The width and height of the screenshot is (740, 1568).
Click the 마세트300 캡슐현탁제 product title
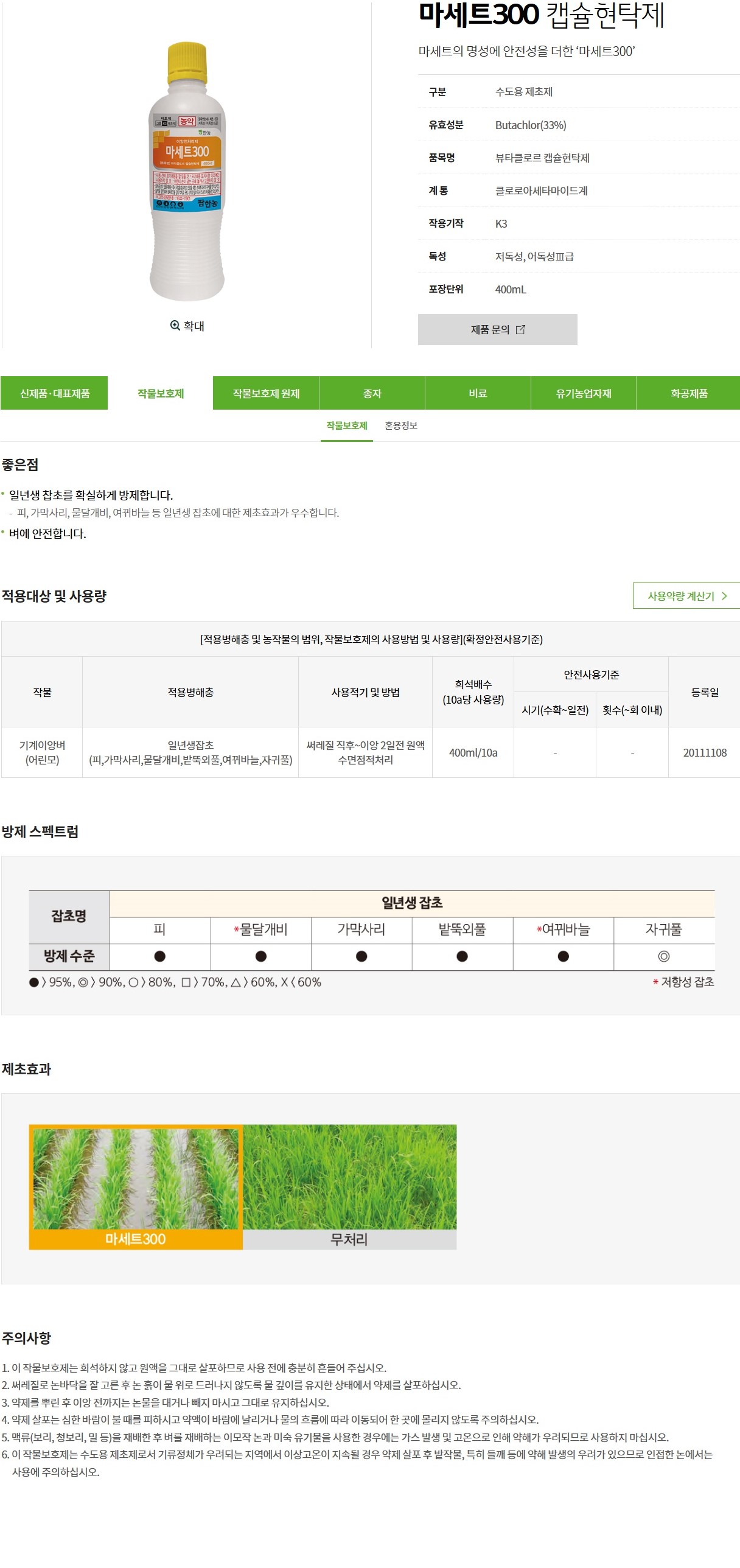coord(541,15)
